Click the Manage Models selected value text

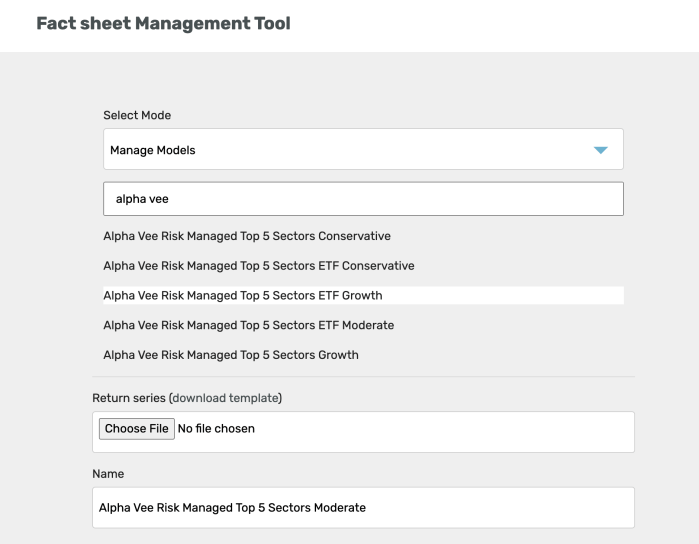click(x=152, y=150)
